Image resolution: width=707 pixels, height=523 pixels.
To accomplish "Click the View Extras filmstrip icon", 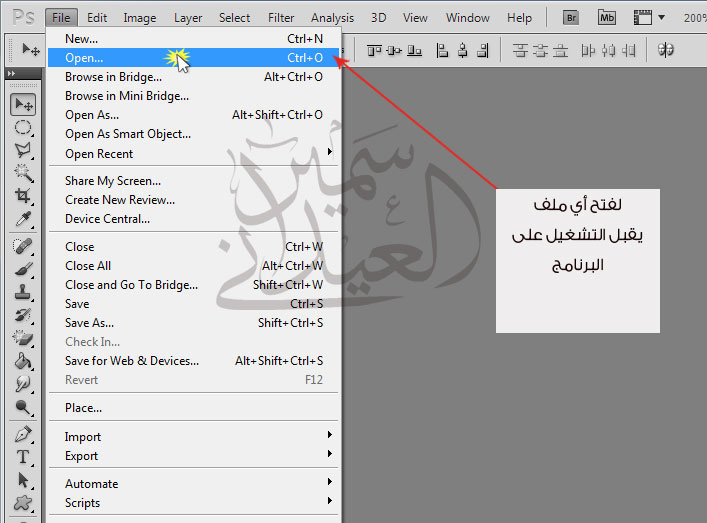I will 643,18.
